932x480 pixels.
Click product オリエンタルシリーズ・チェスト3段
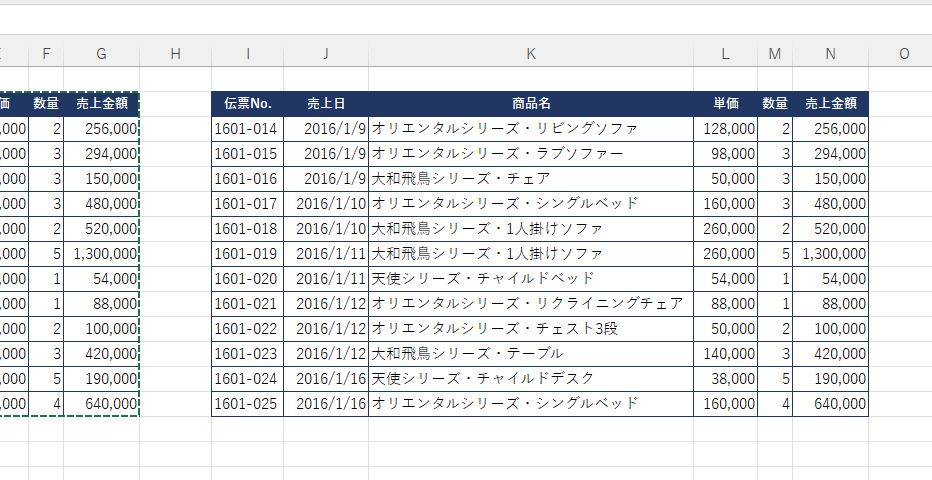pyautogui.click(x=531, y=329)
